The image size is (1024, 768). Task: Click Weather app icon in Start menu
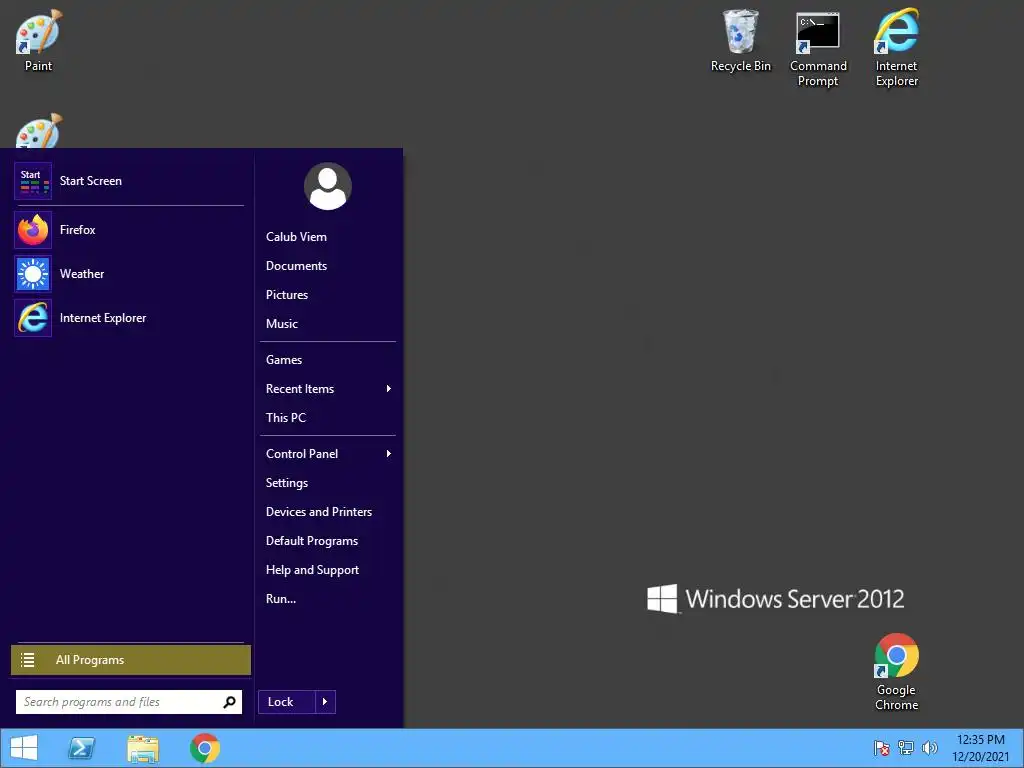click(x=33, y=274)
